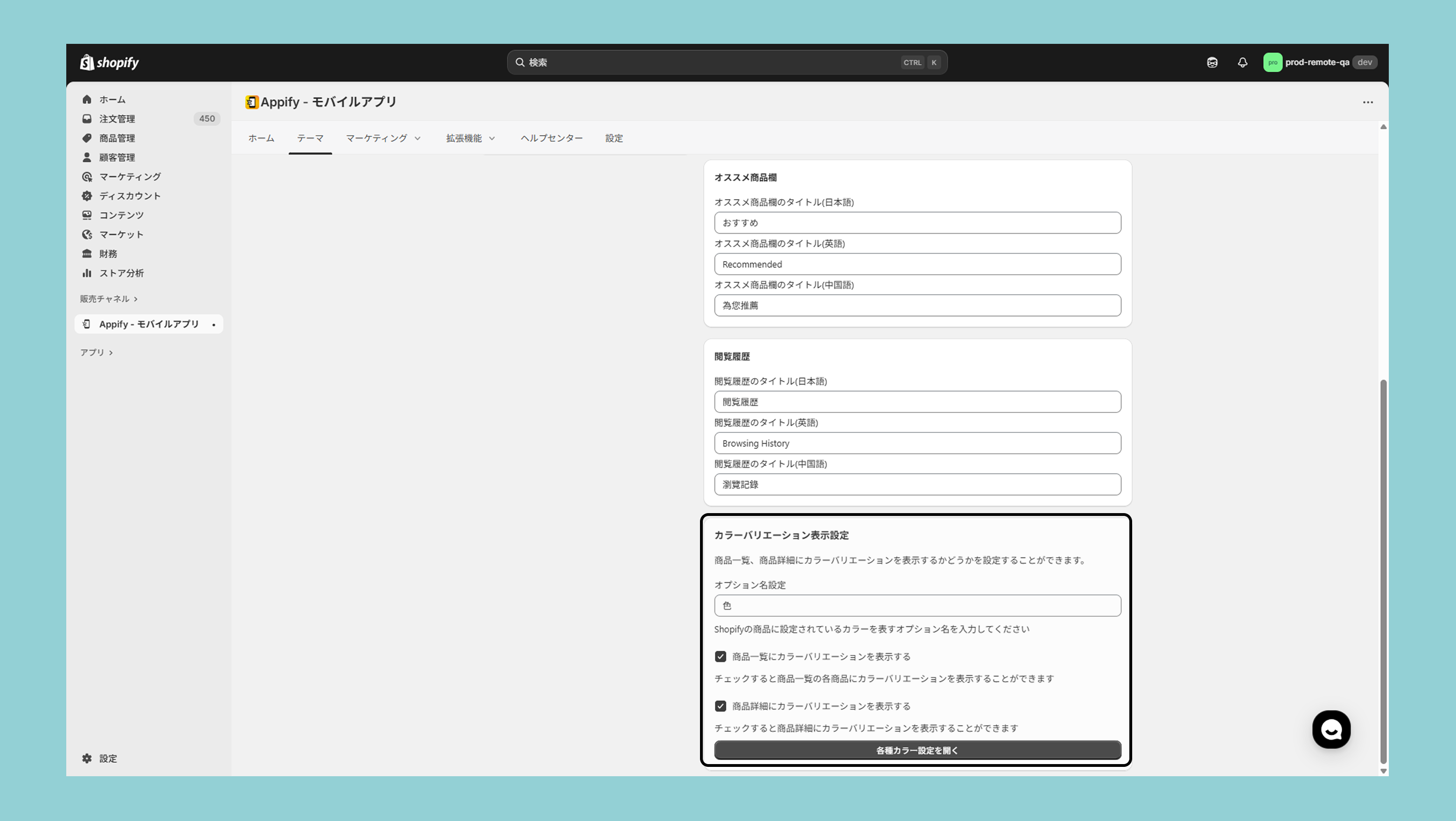Click the 各種カラー設定を開く button

coord(917,751)
